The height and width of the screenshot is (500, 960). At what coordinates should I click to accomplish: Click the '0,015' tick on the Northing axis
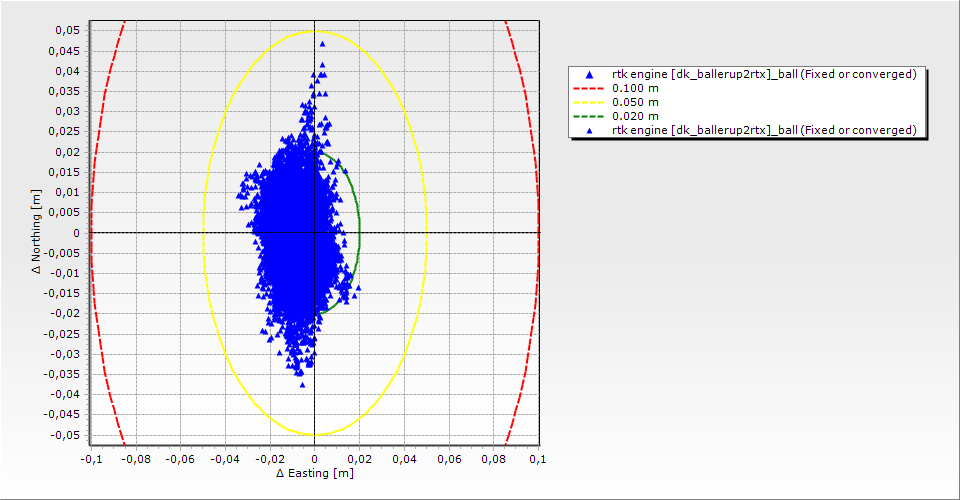(64, 172)
